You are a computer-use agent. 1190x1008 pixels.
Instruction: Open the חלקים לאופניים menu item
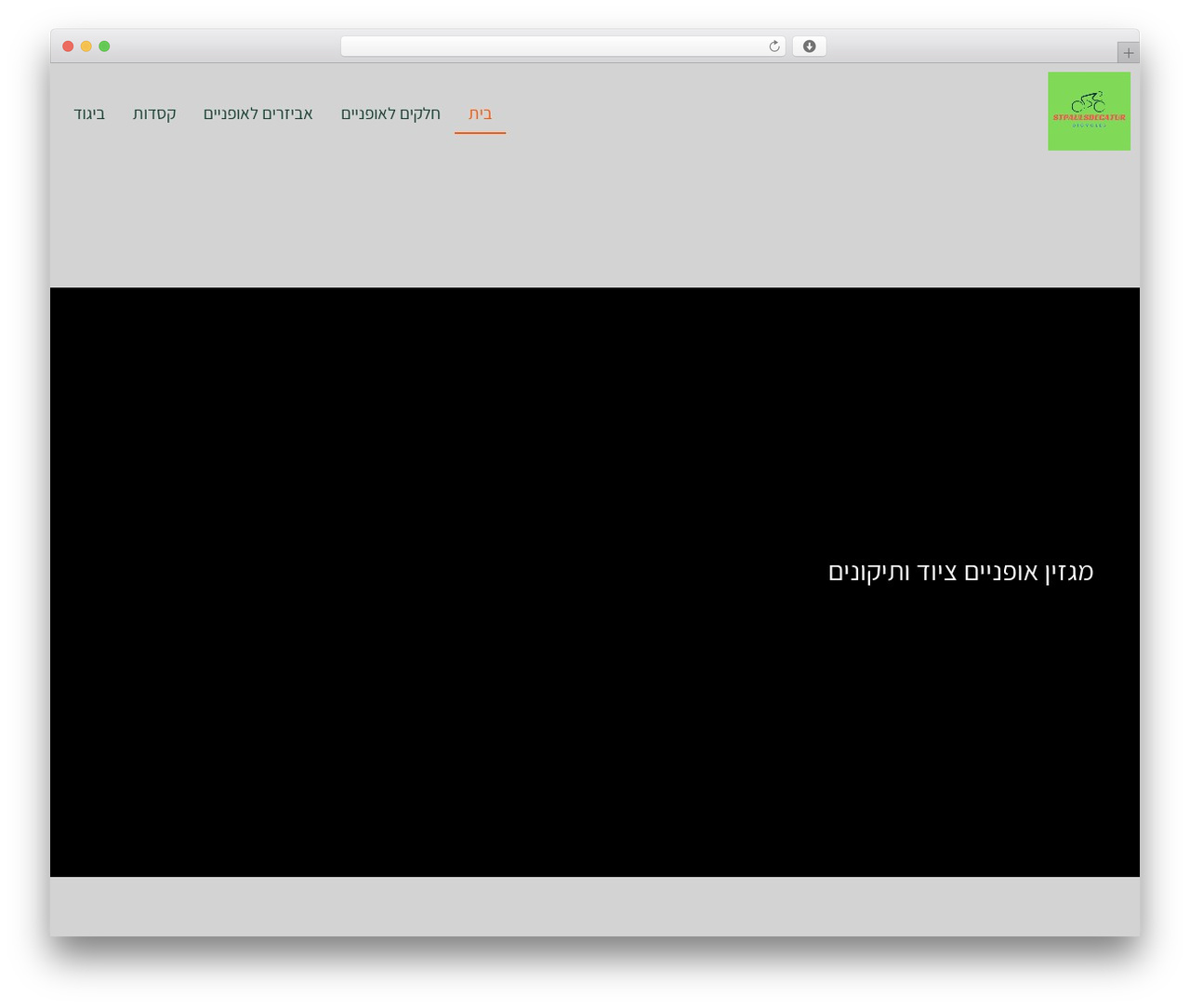390,113
